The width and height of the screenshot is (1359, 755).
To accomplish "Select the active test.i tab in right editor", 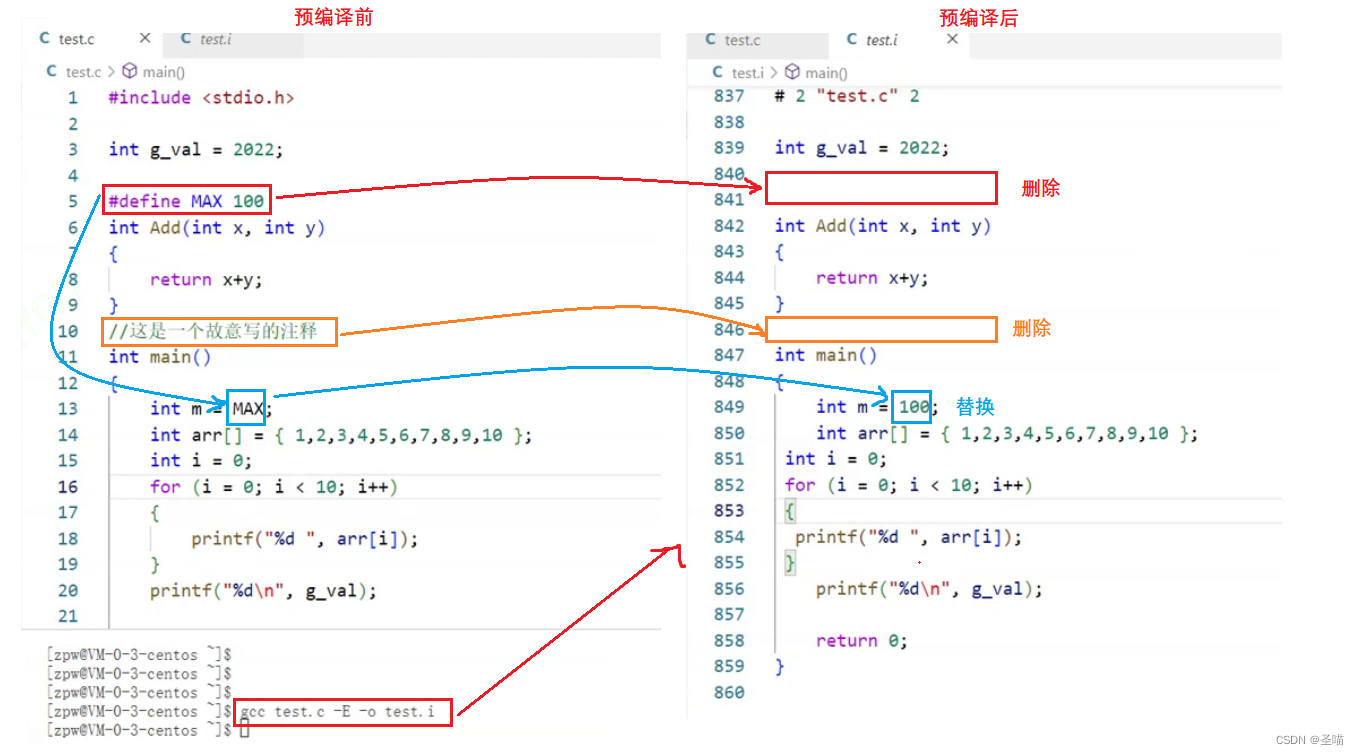I will [881, 40].
